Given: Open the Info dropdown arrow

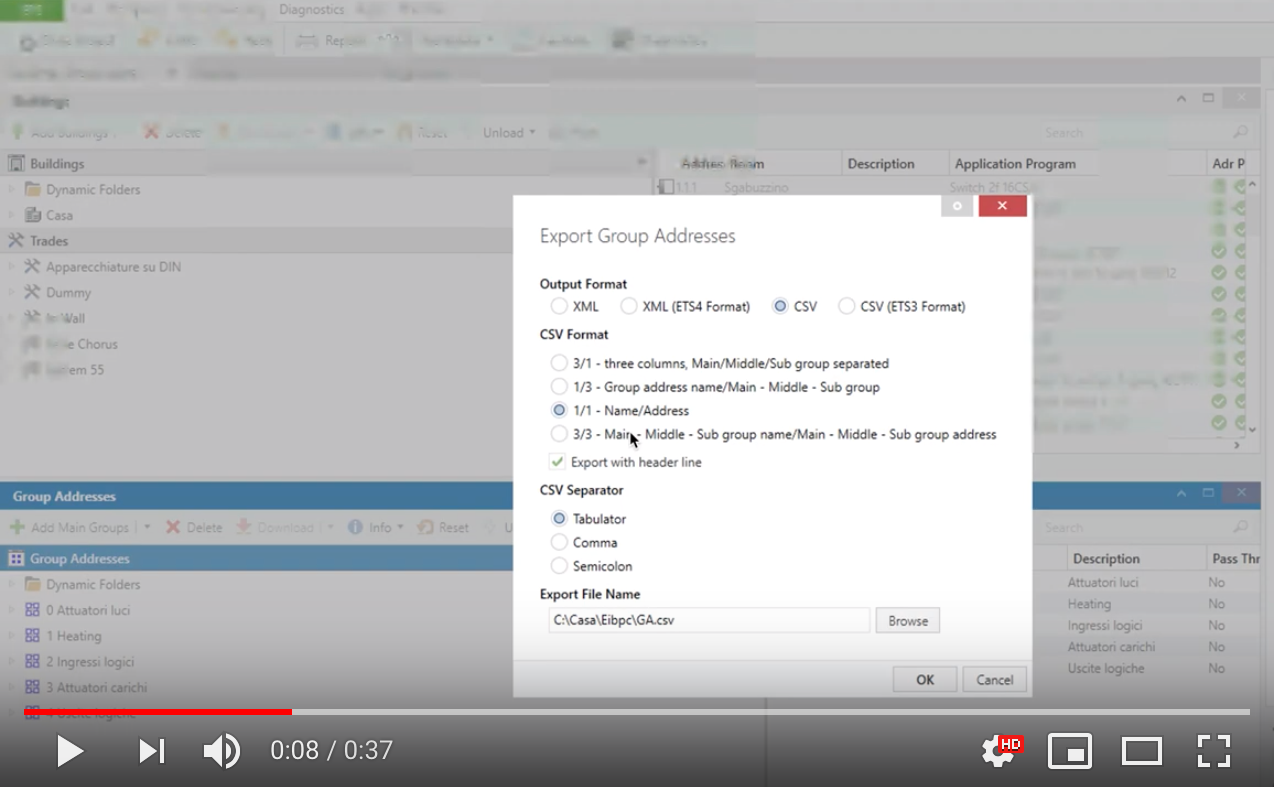Looking at the screenshot, I should click(400, 527).
